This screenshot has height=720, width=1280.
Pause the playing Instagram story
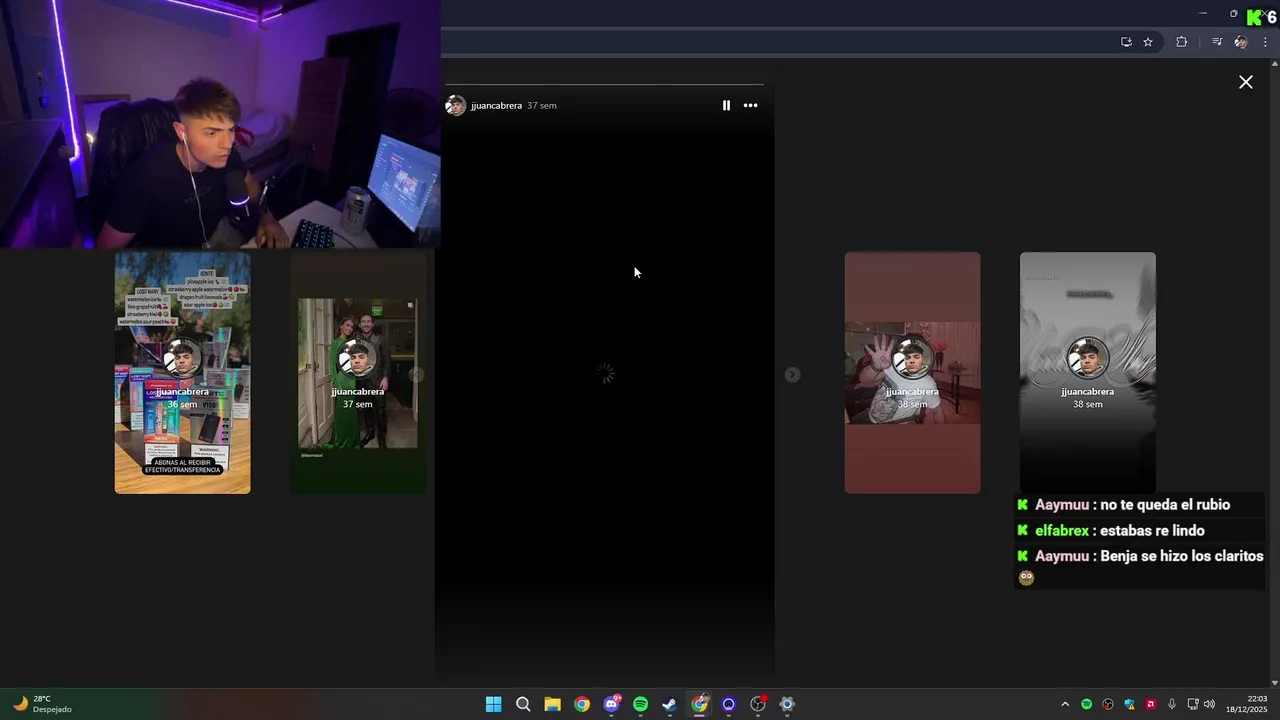pos(726,105)
